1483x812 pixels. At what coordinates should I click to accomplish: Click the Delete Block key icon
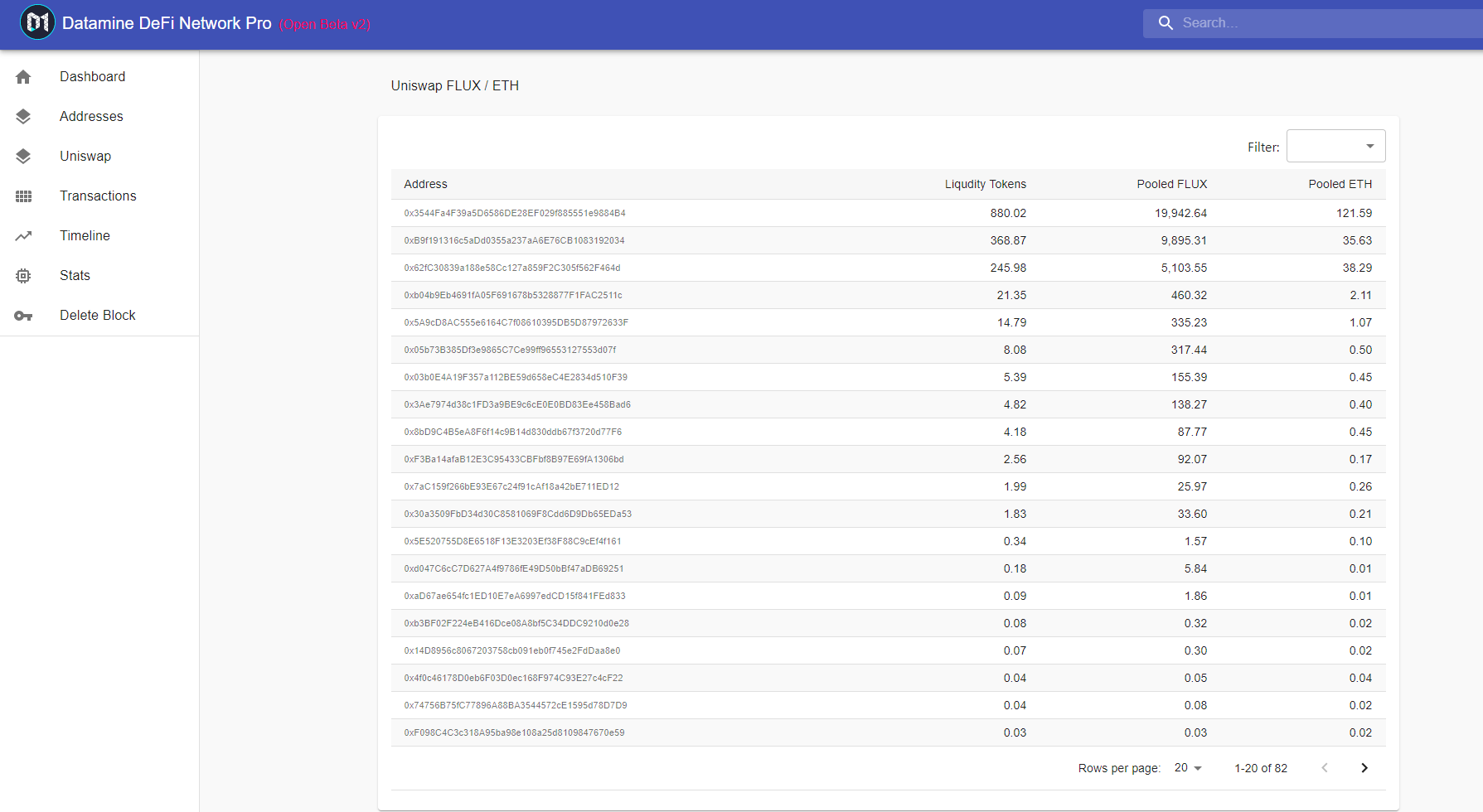[23, 316]
